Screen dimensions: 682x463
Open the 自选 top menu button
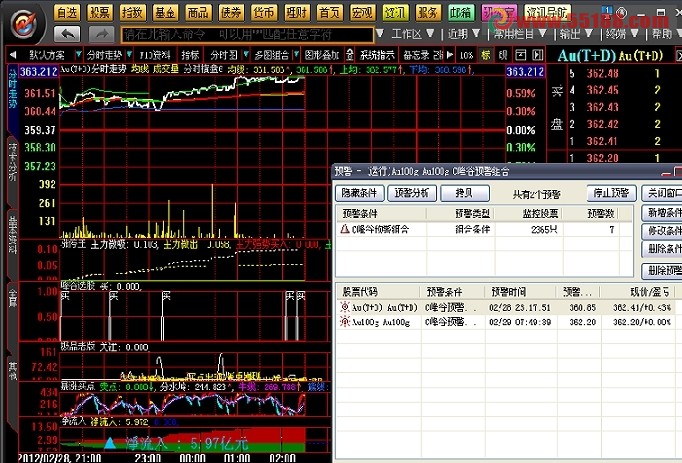click(x=67, y=13)
